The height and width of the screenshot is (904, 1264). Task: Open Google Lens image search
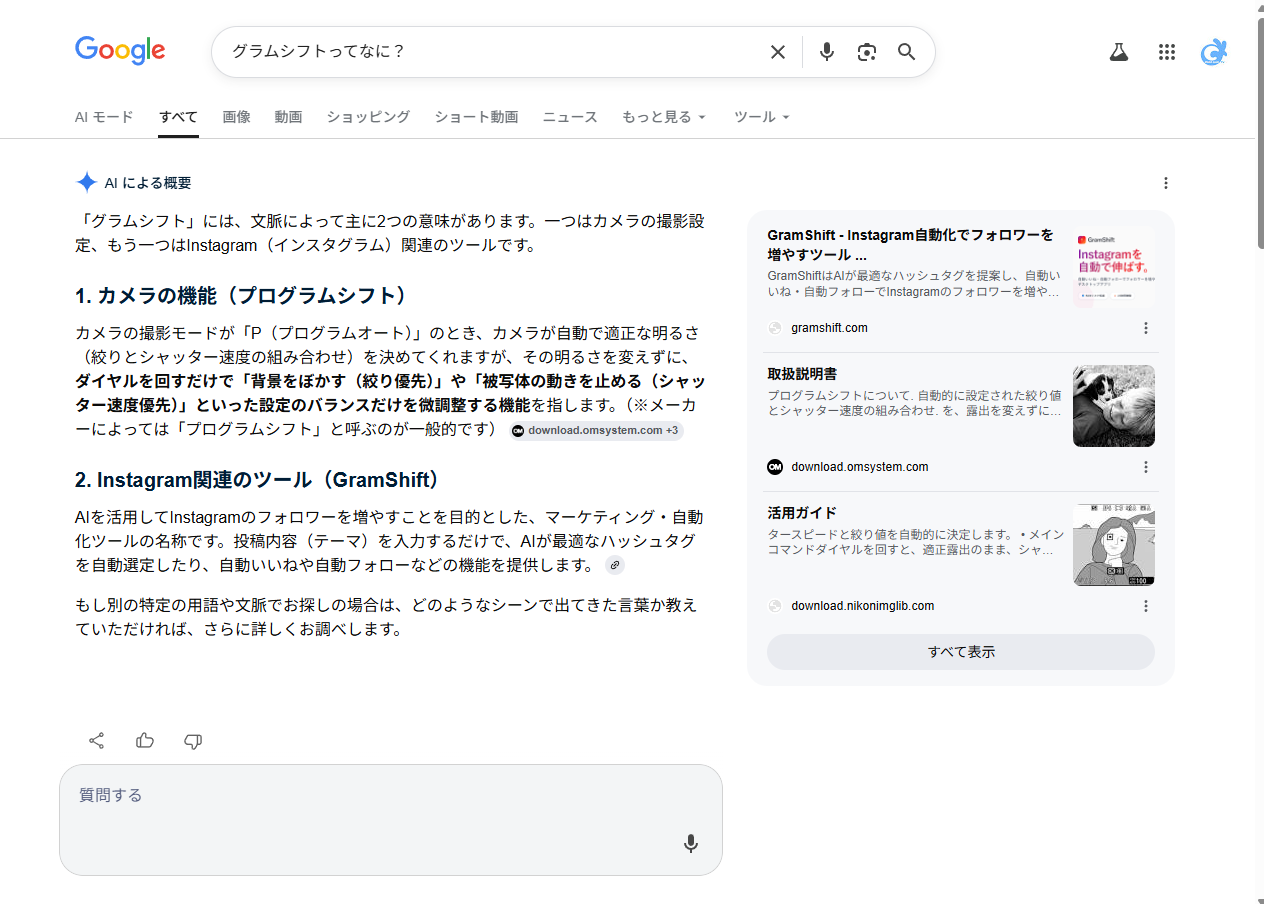tap(867, 52)
